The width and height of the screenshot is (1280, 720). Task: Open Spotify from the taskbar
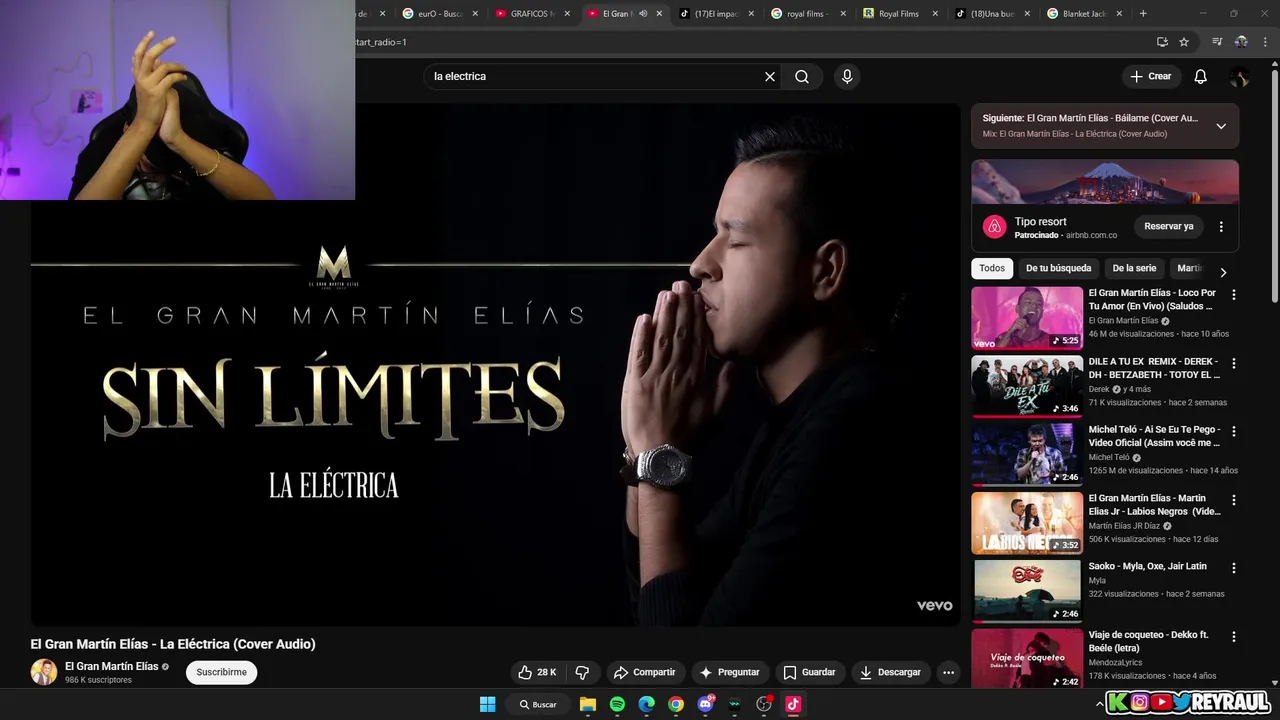617,704
